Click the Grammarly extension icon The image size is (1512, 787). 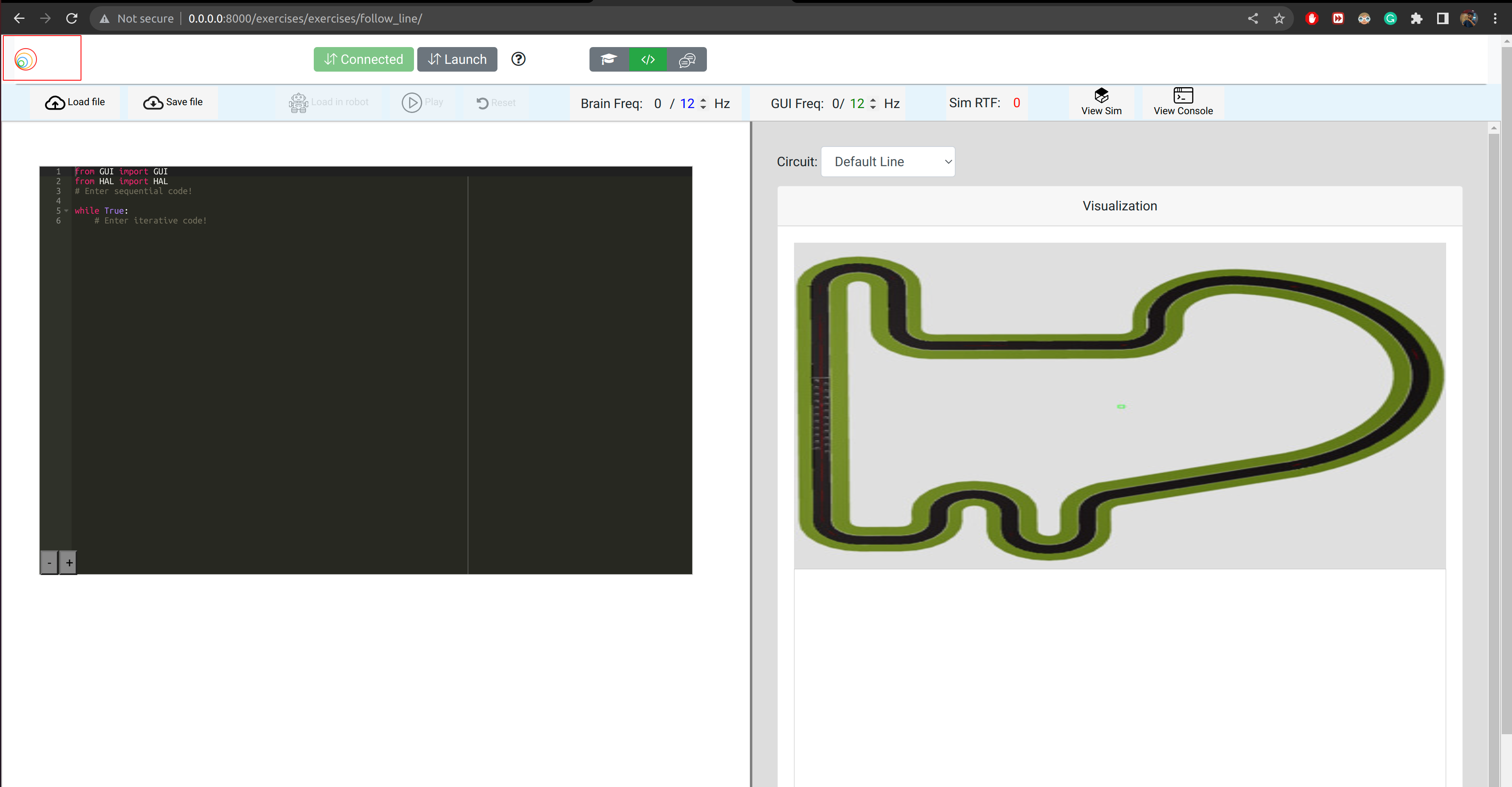1390,18
